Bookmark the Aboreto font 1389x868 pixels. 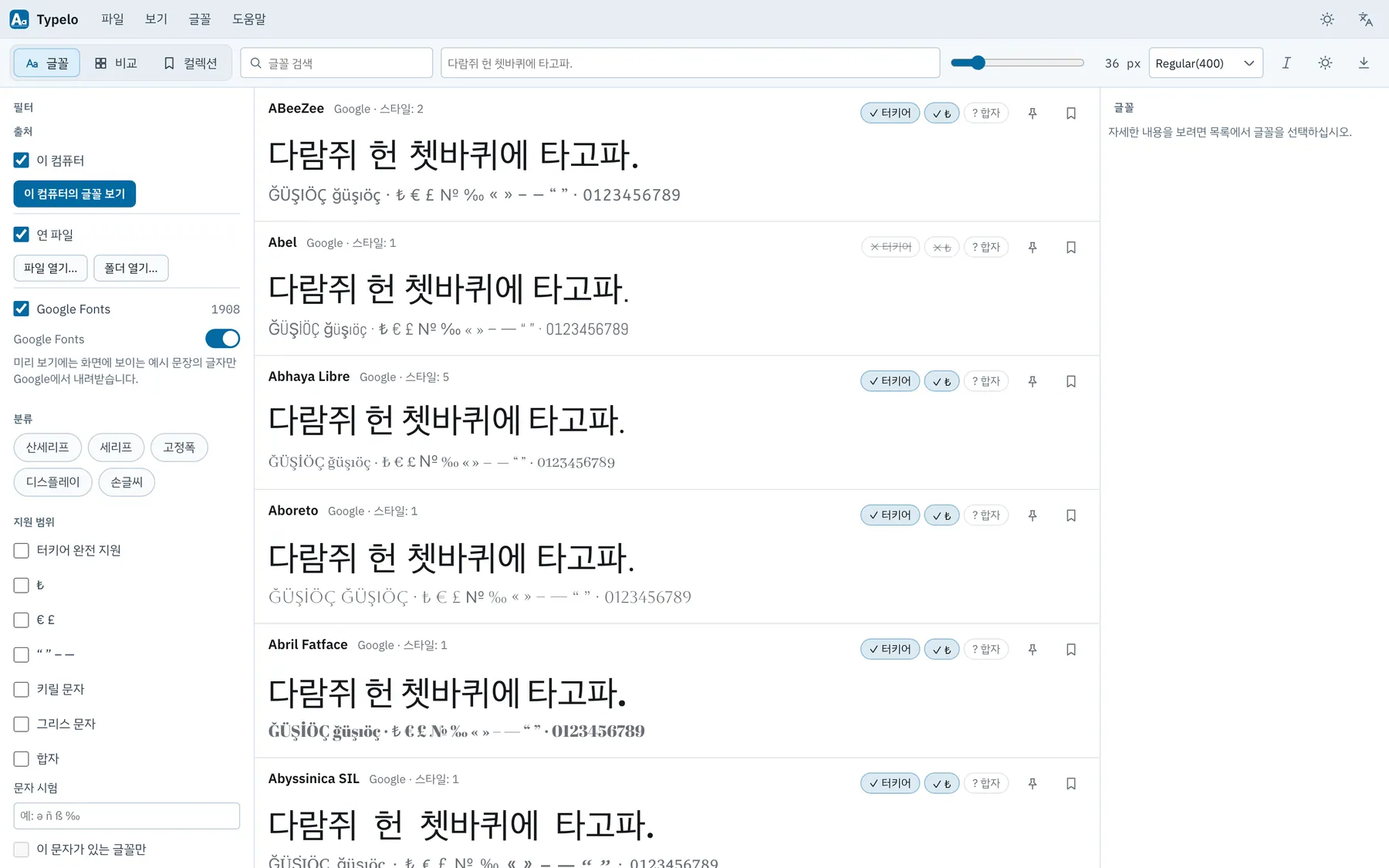(1071, 515)
